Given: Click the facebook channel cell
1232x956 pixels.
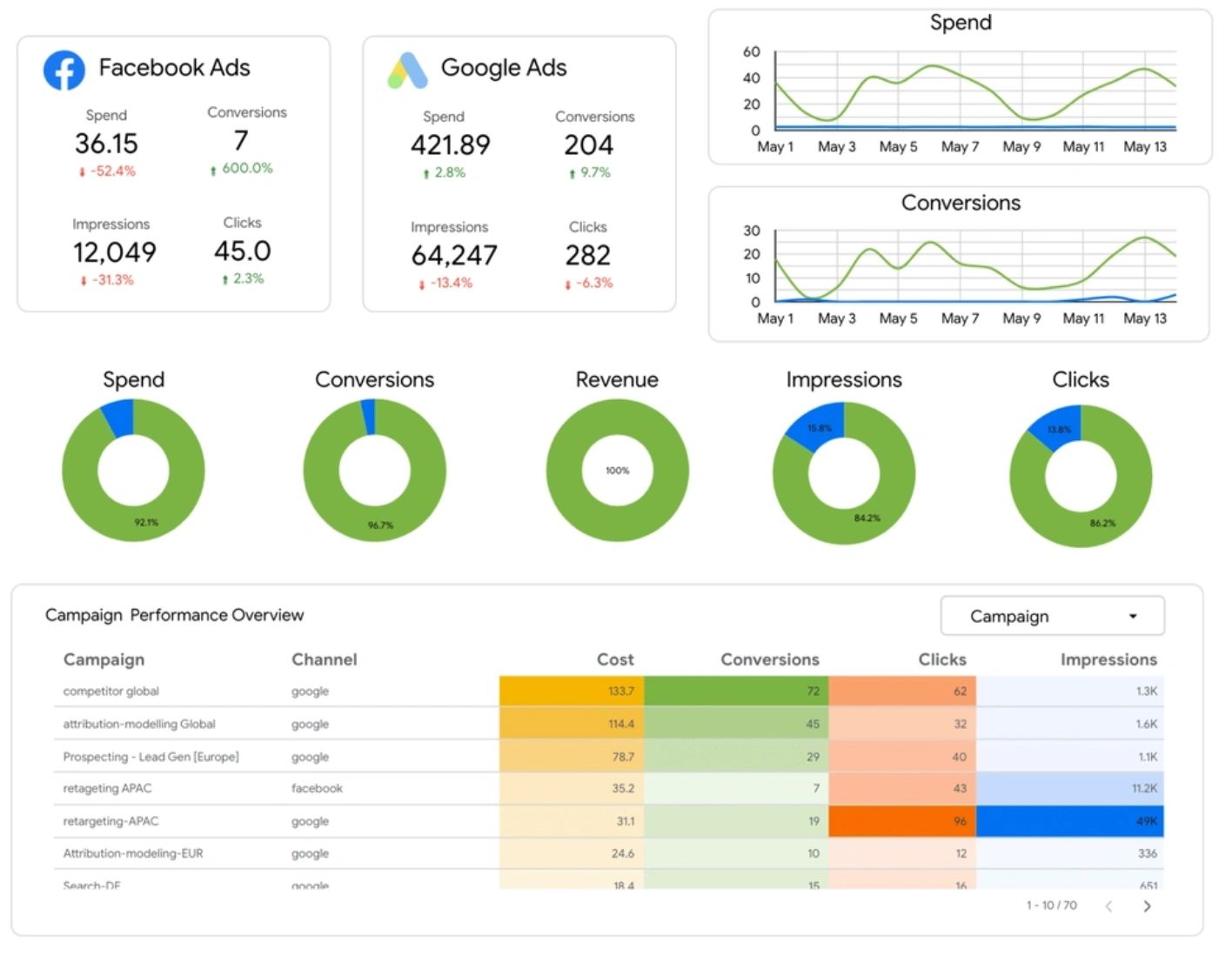Looking at the screenshot, I should pyautogui.click(x=317, y=788).
